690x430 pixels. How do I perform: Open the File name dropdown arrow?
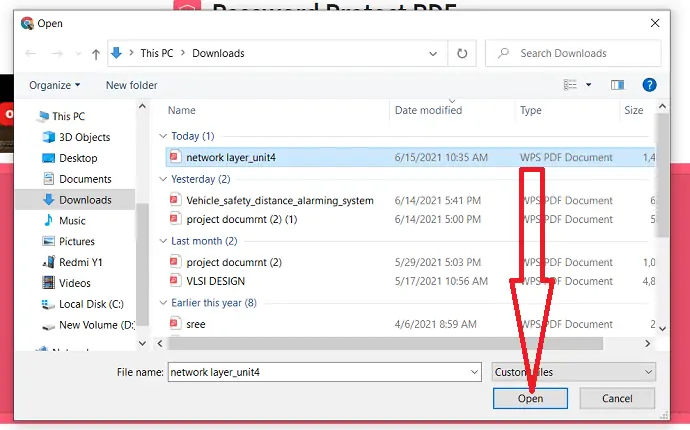click(x=474, y=372)
